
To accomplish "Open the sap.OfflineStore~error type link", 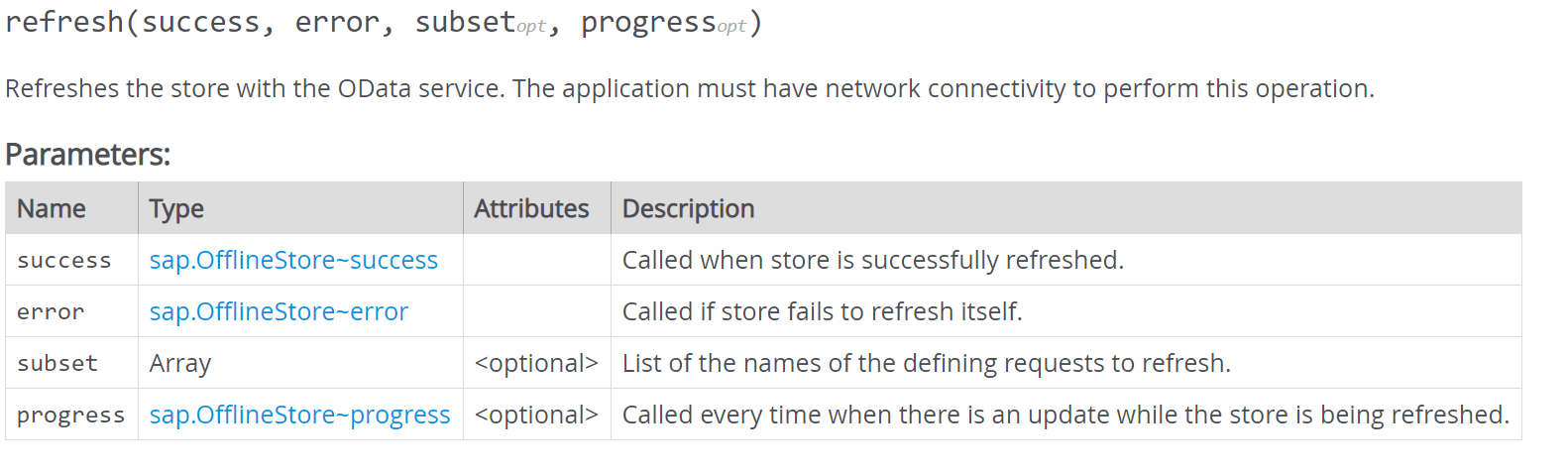I will pos(279,311).
